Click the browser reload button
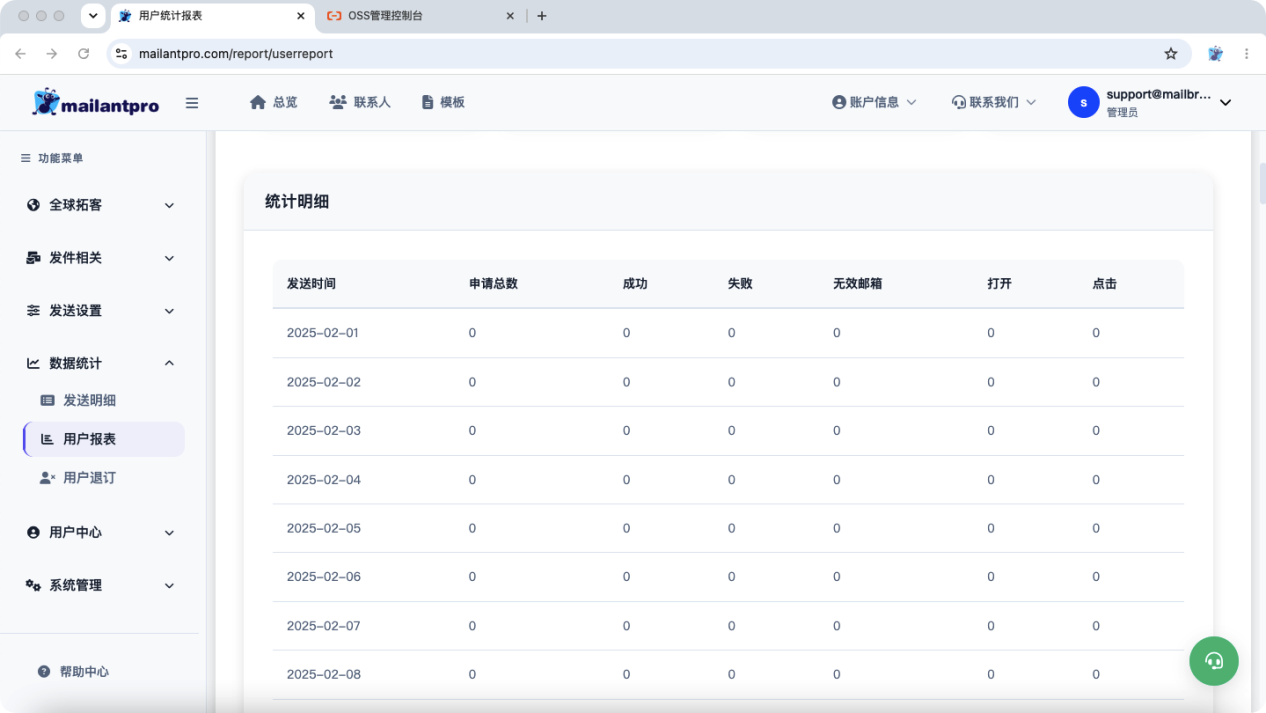Viewport: 1266px width, 713px height. [83, 54]
